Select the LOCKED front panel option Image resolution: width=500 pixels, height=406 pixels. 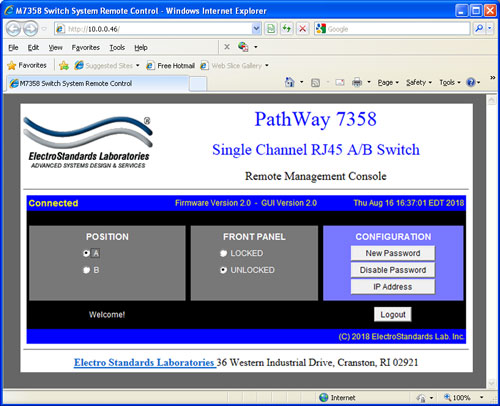223,253
